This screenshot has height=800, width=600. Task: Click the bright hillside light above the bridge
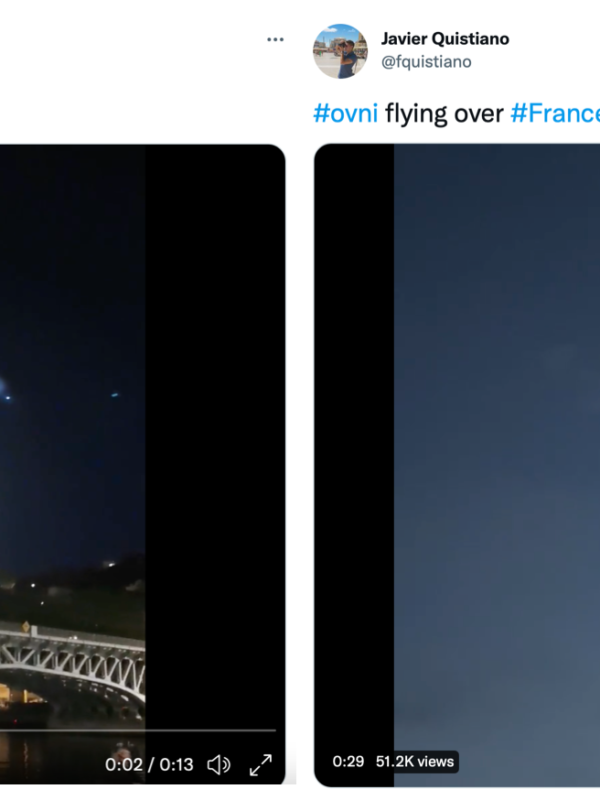pos(109,564)
